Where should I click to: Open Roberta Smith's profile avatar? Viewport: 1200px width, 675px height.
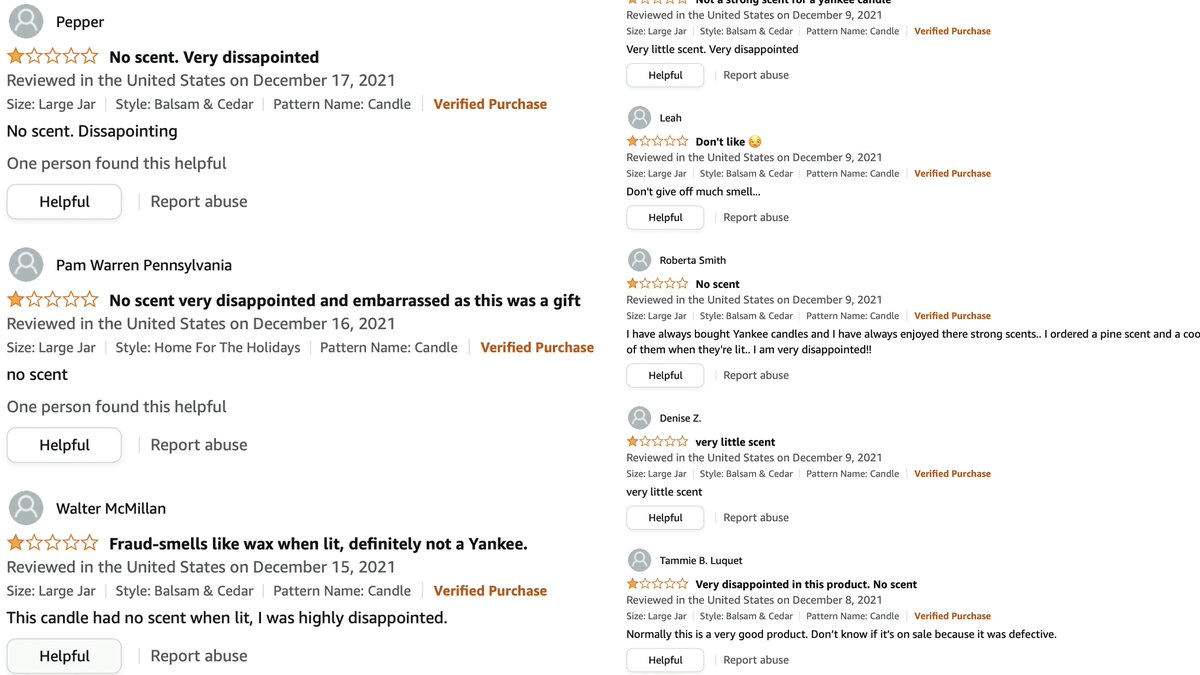click(640, 260)
